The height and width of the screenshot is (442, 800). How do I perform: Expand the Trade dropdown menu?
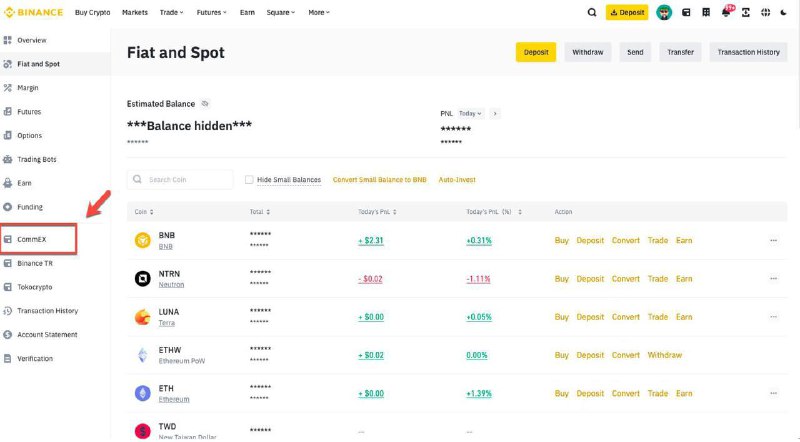171,12
